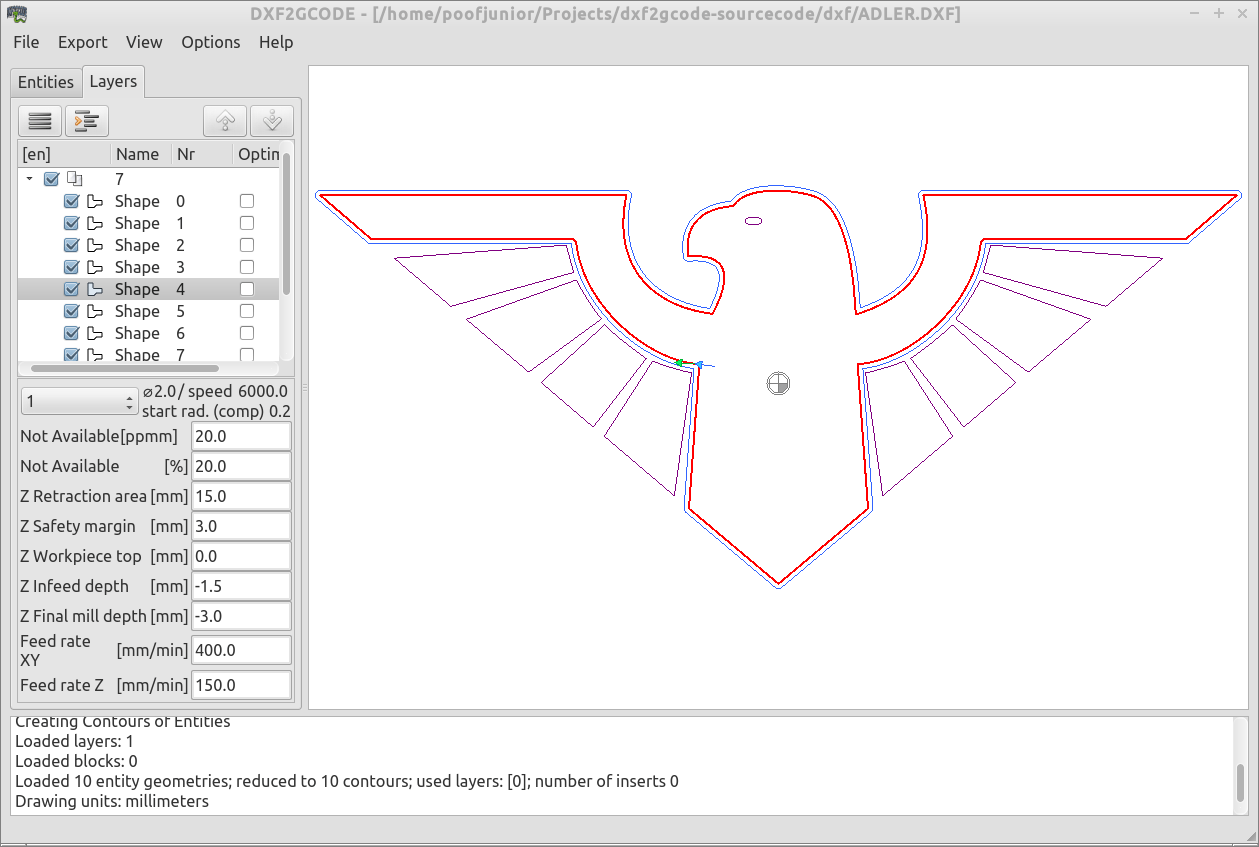The width and height of the screenshot is (1259, 847).
Task: Toggle the layer 7 enabled checkbox
Action: tap(52, 179)
